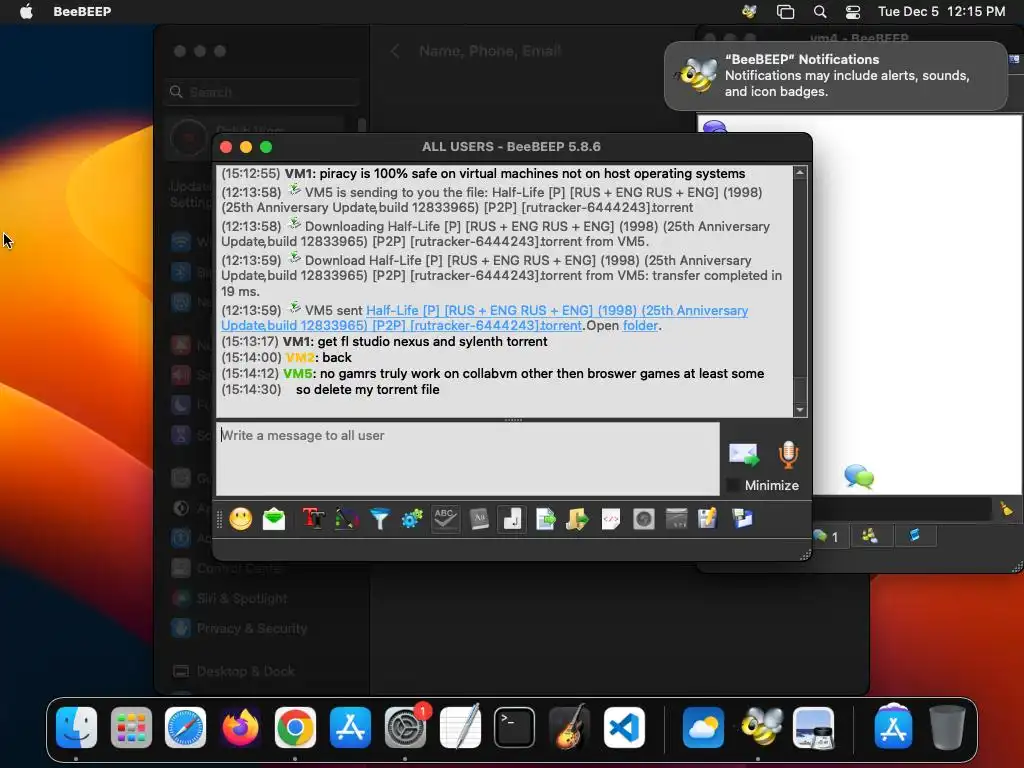Launch Visual Studio Code from the Dock
Screen dimensions: 1024x768
coord(624,728)
